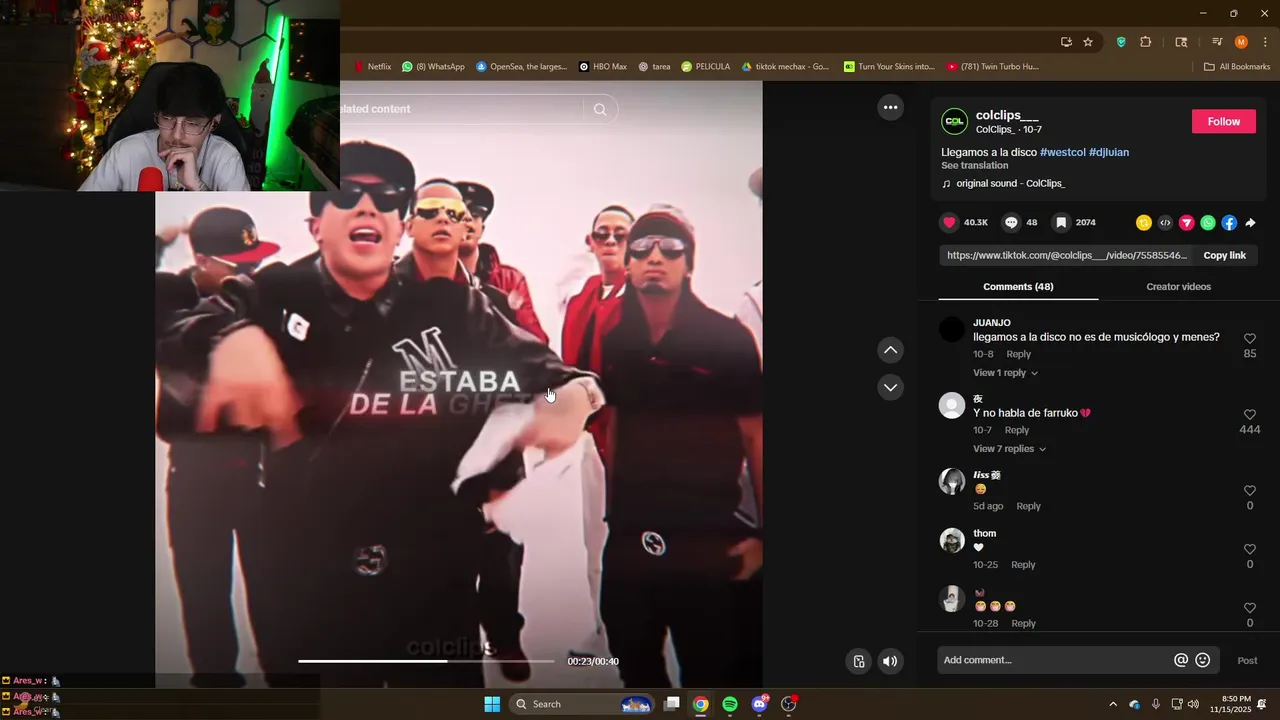Image resolution: width=1280 pixels, height=720 pixels.
Task: Open the #djluian hashtag
Action: click(x=1109, y=152)
